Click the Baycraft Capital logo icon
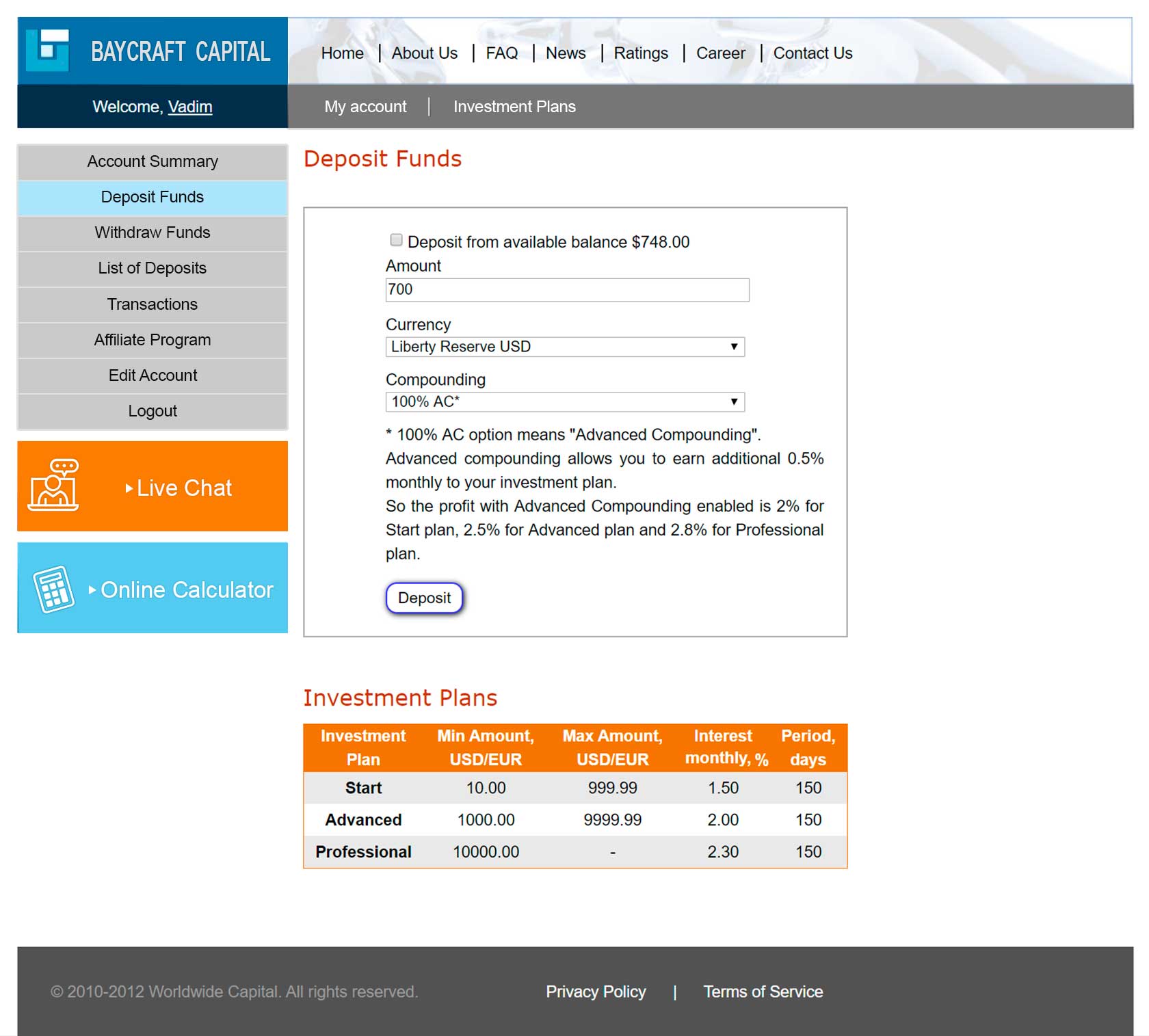The height and width of the screenshot is (1036, 1149). coord(47,51)
